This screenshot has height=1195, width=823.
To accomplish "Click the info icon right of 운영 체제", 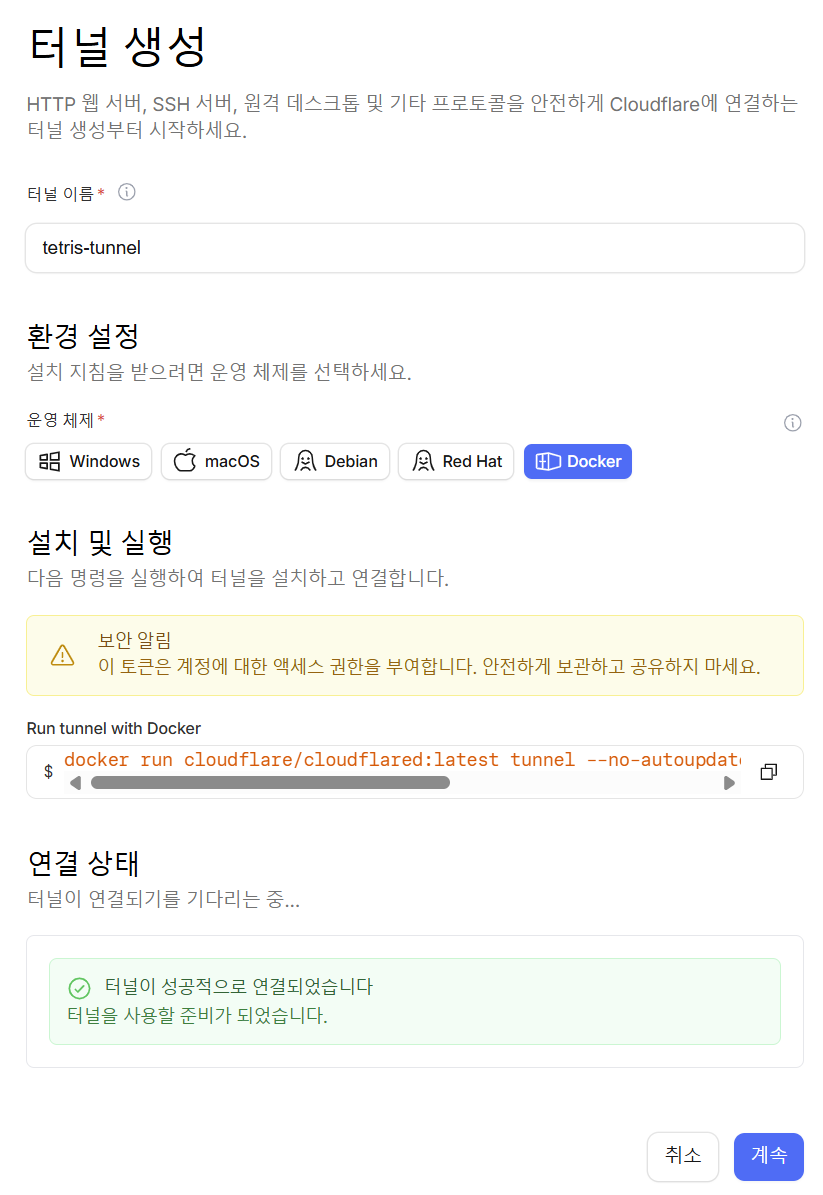I will click(792, 423).
